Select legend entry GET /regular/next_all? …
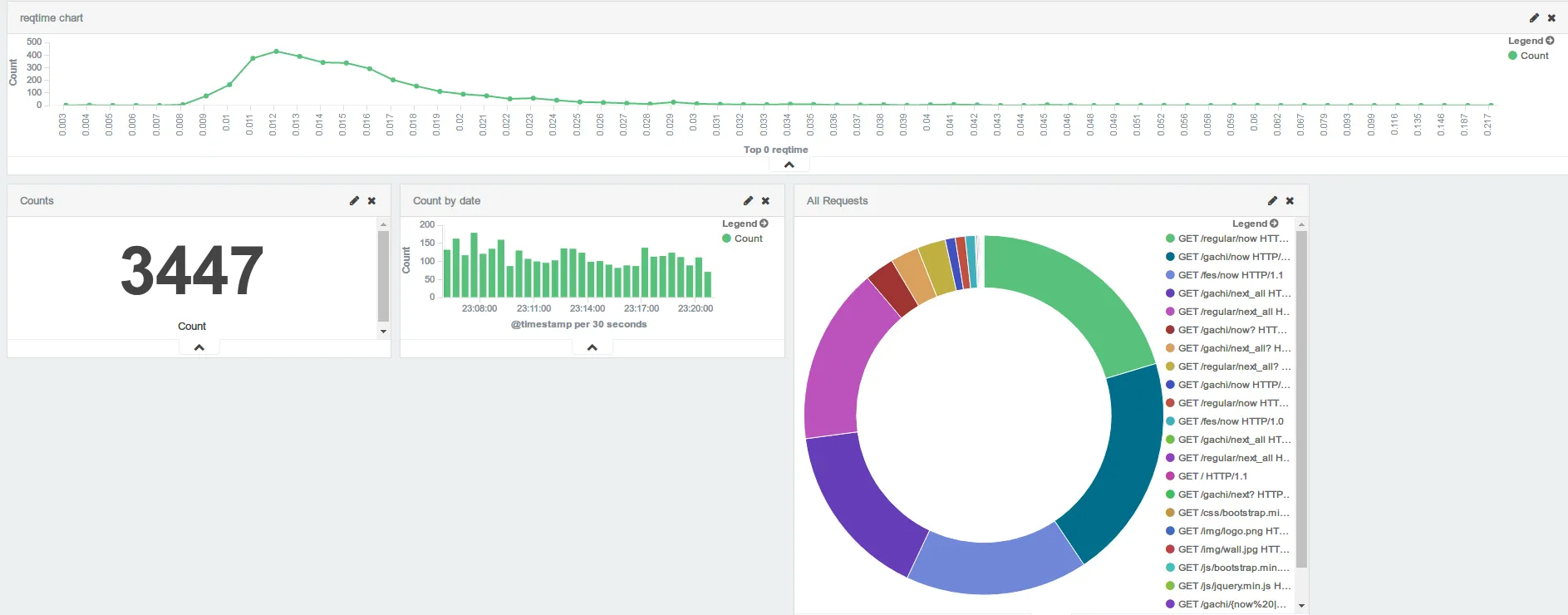Image resolution: width=1568 pixels, height=615 pixels. (x=1228, y=367)
